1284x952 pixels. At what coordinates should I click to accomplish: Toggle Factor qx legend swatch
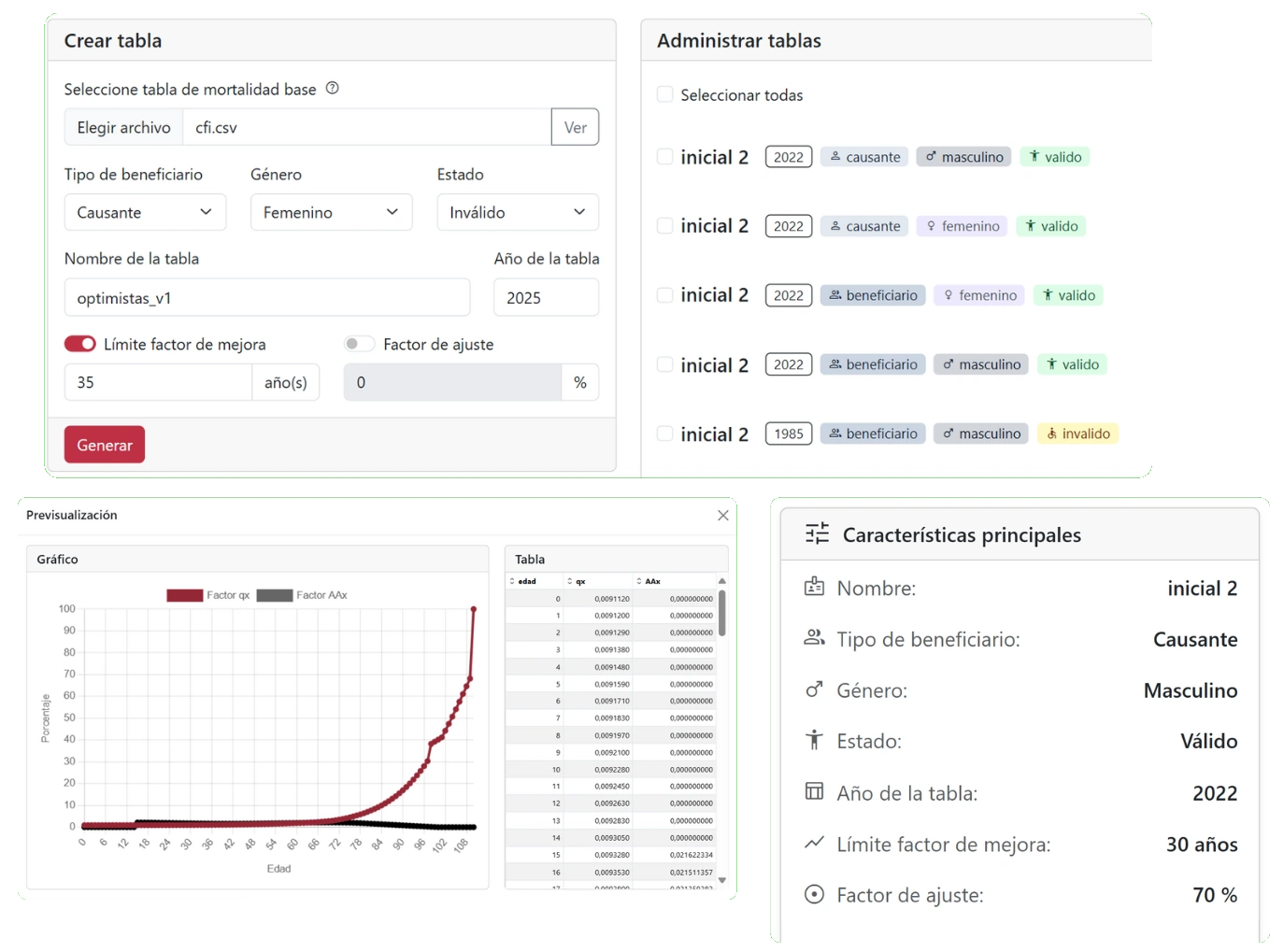[x=185, y=595]
